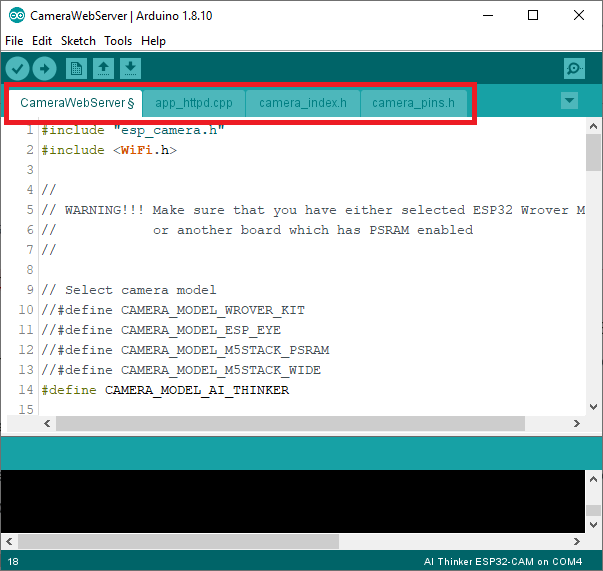Viewport: 603px width, 571px height.
Task: Create a new sketch file
Action: click(x=76, y=69)
